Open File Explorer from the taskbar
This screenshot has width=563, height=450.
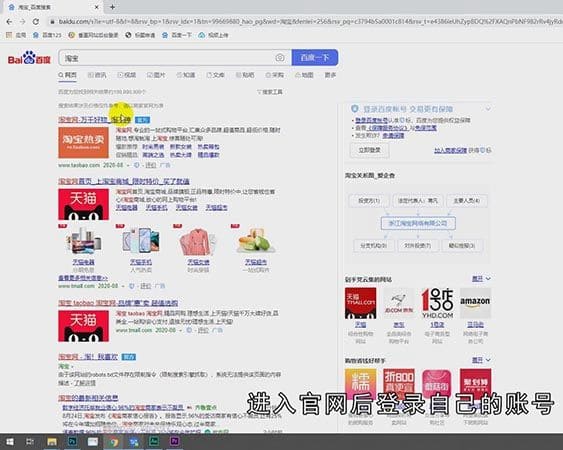pos(52,441)
